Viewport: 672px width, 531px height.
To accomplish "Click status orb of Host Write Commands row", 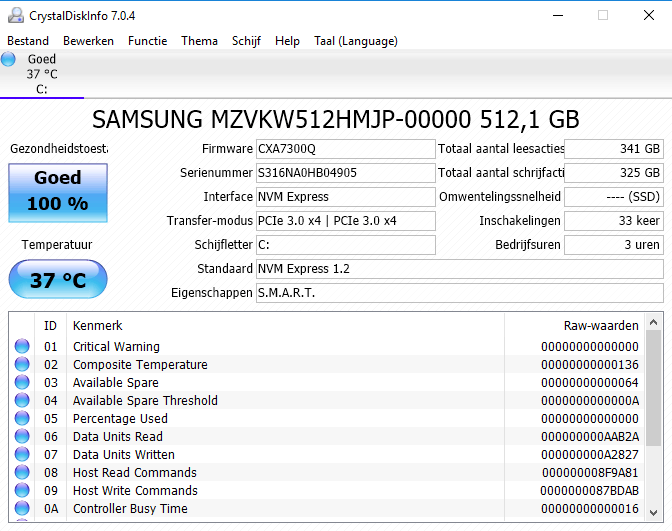I will (22, 490).
